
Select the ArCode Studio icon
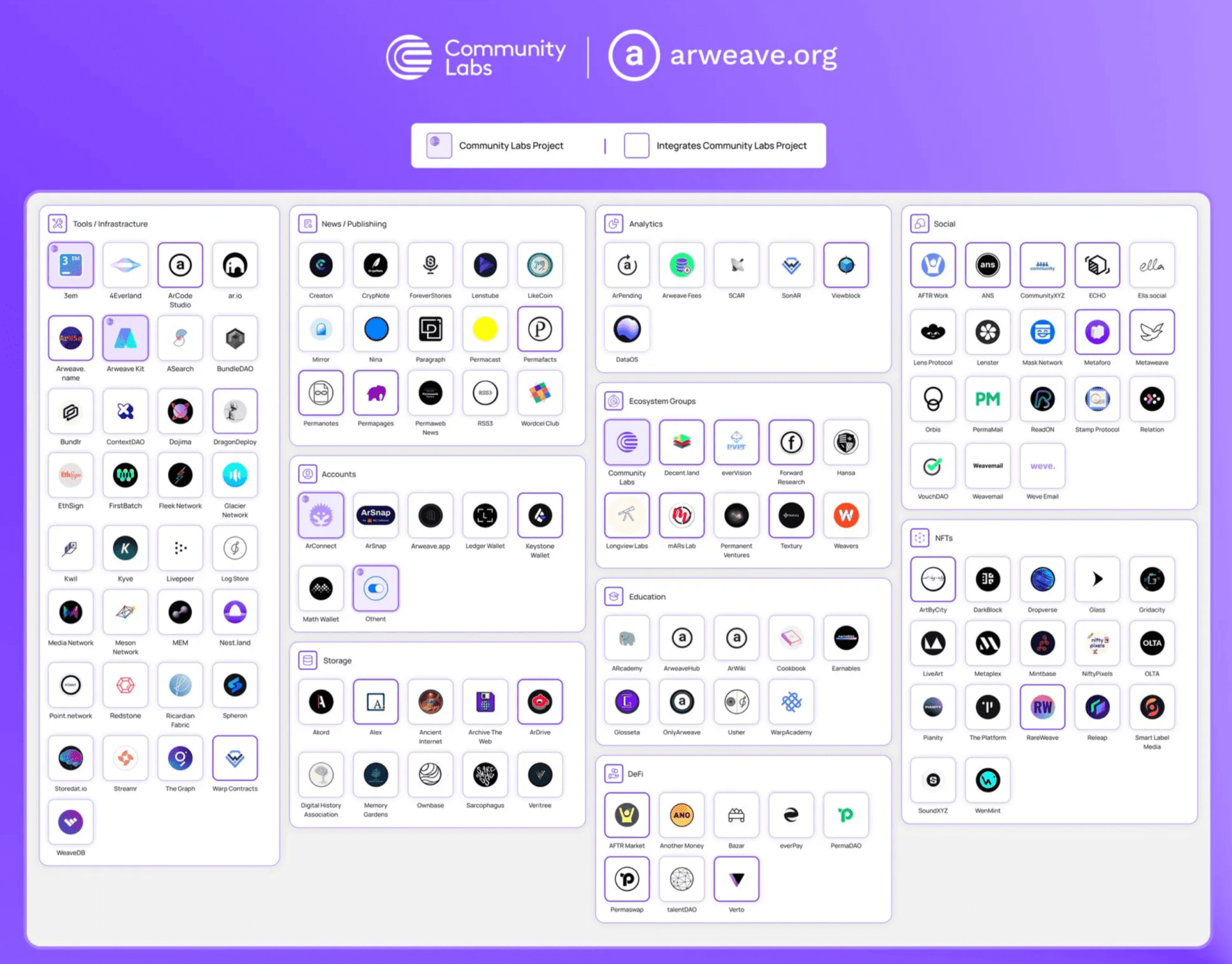click(180, 265)
